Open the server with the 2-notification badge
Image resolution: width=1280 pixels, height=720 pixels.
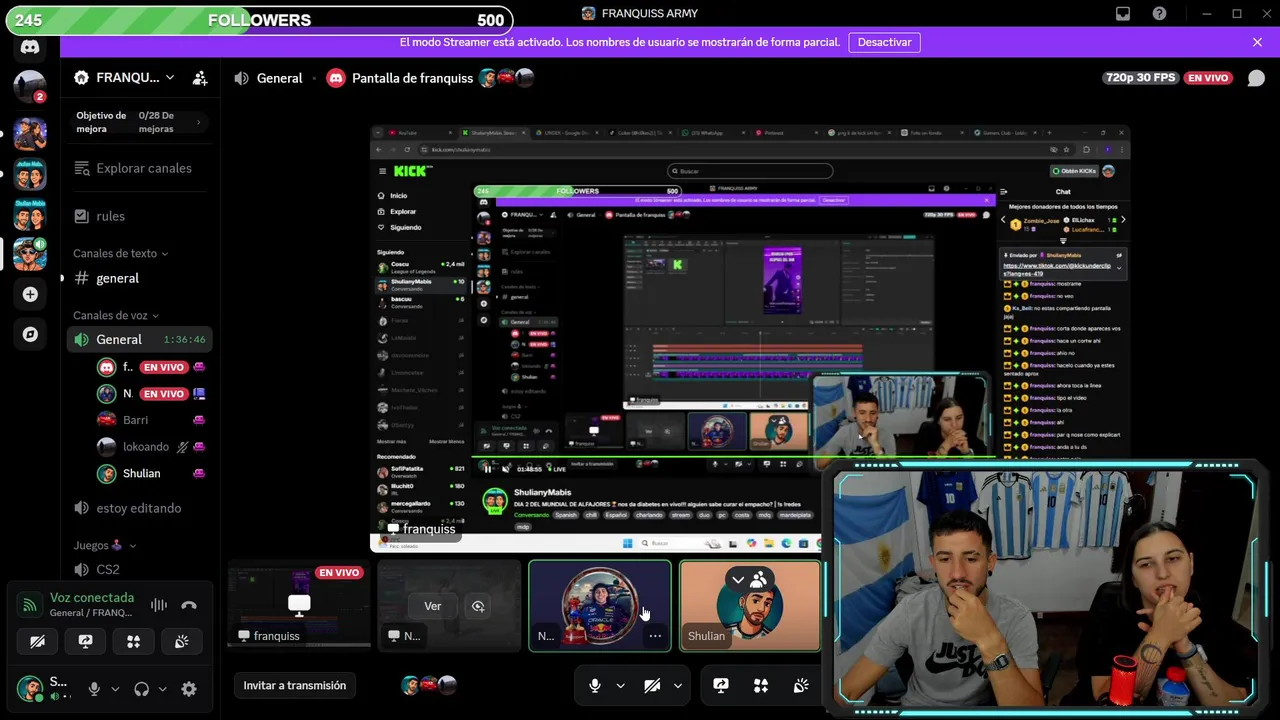click(30, 87)
